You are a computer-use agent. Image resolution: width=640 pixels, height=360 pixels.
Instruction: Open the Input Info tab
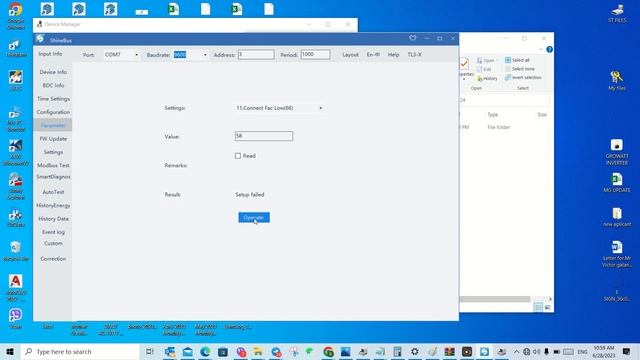50,54
